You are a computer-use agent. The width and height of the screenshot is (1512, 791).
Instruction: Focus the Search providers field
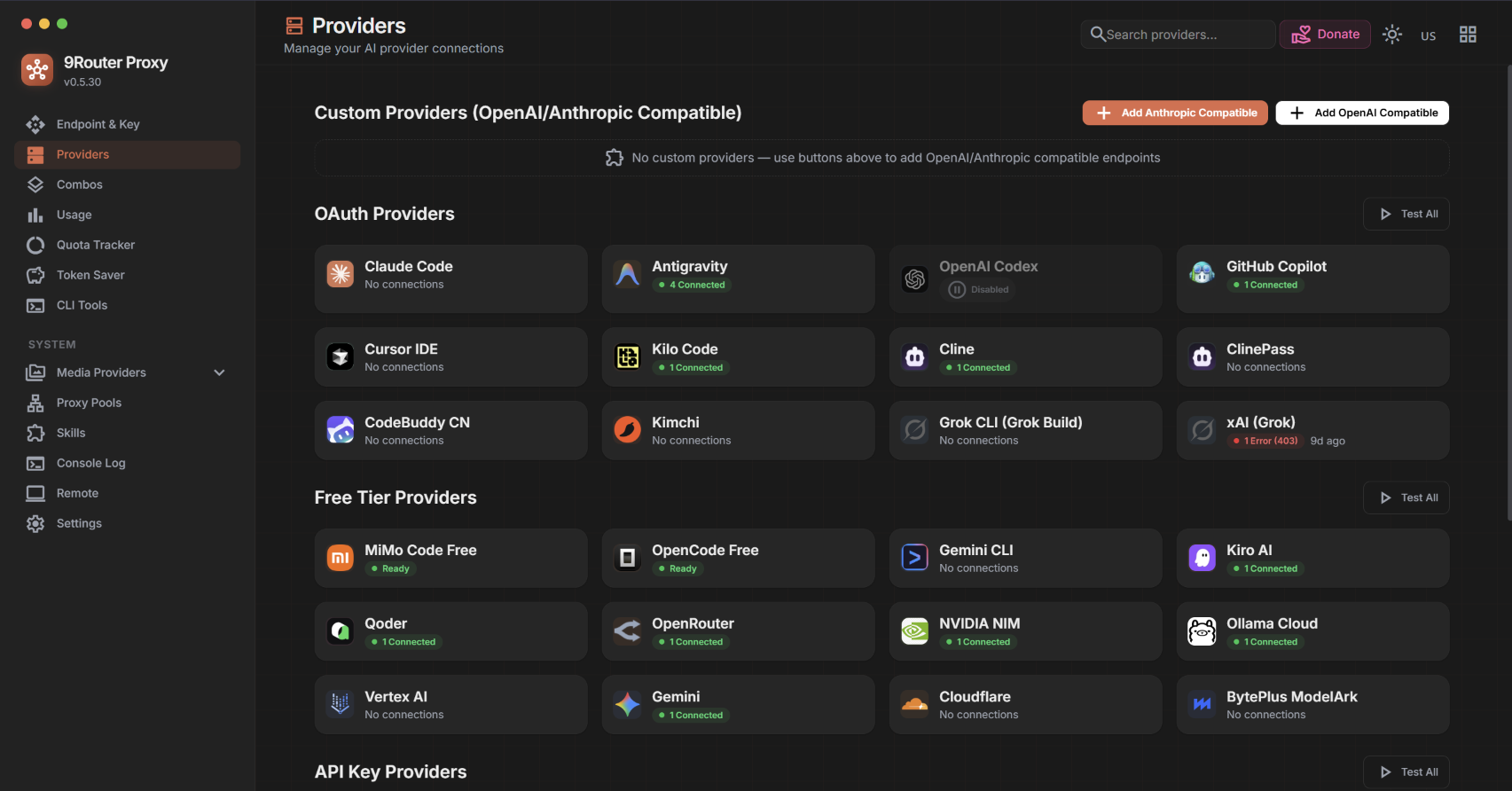tap(1178, 35)
